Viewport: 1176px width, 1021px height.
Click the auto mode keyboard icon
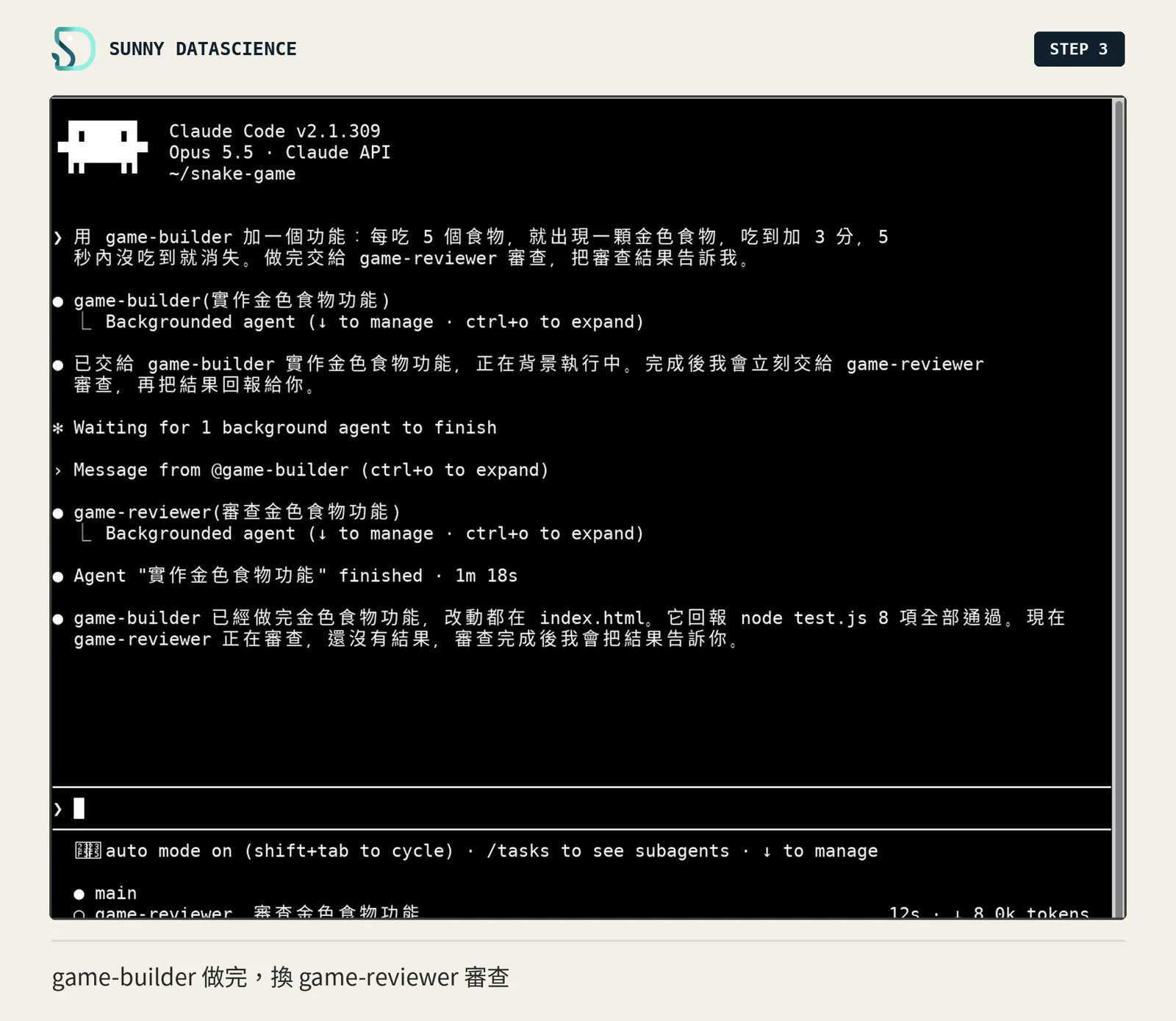[x=88, y=850]
